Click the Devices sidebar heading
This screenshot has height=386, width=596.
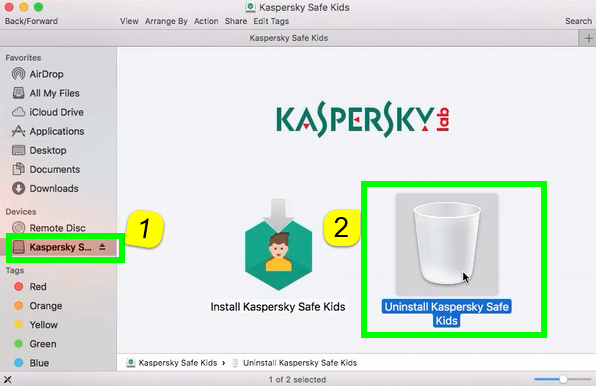pyautogui.click(x=21, y=212)
